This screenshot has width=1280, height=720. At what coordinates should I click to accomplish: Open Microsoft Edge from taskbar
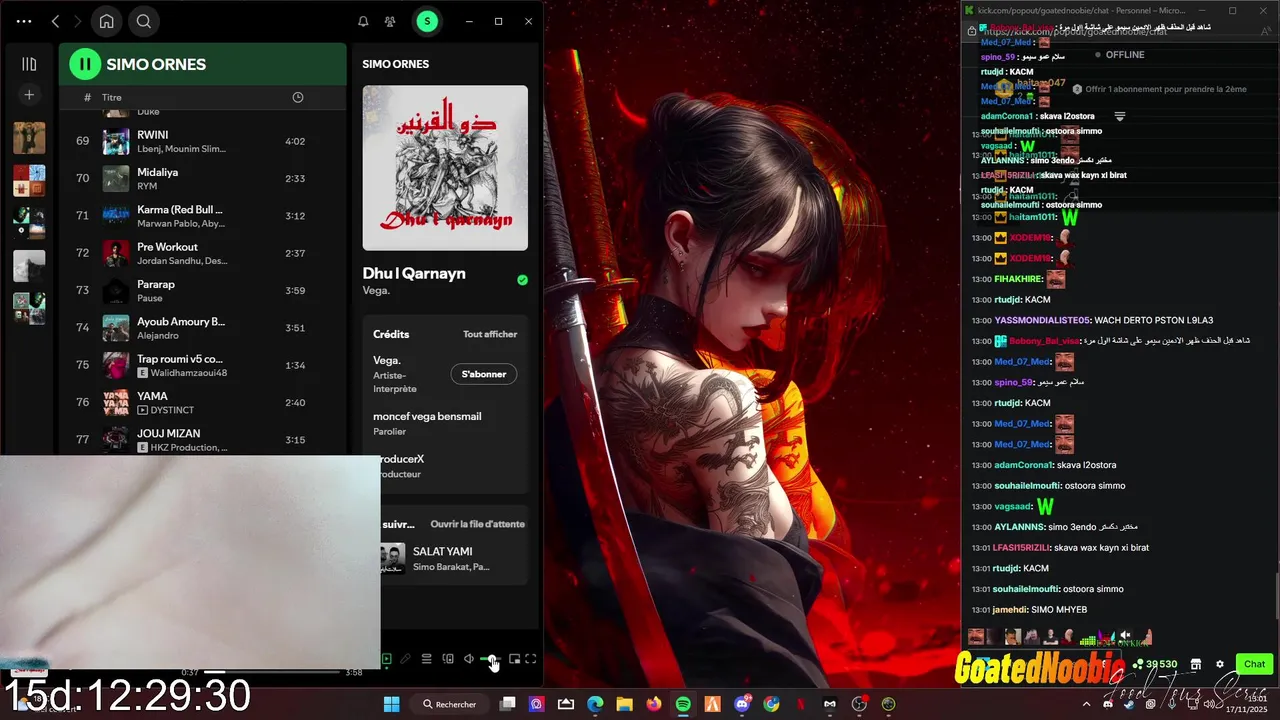pyautogui.click(x=595, y=704)
